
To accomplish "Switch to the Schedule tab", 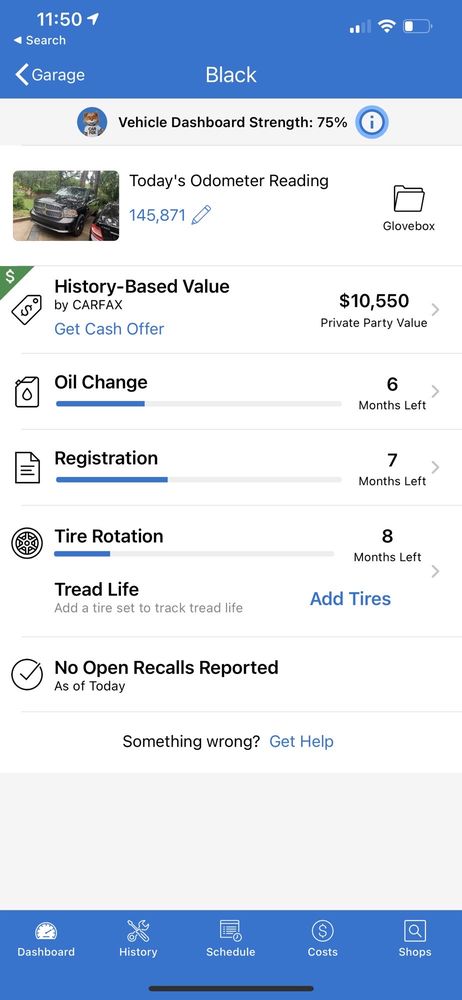I will [230, 939].
